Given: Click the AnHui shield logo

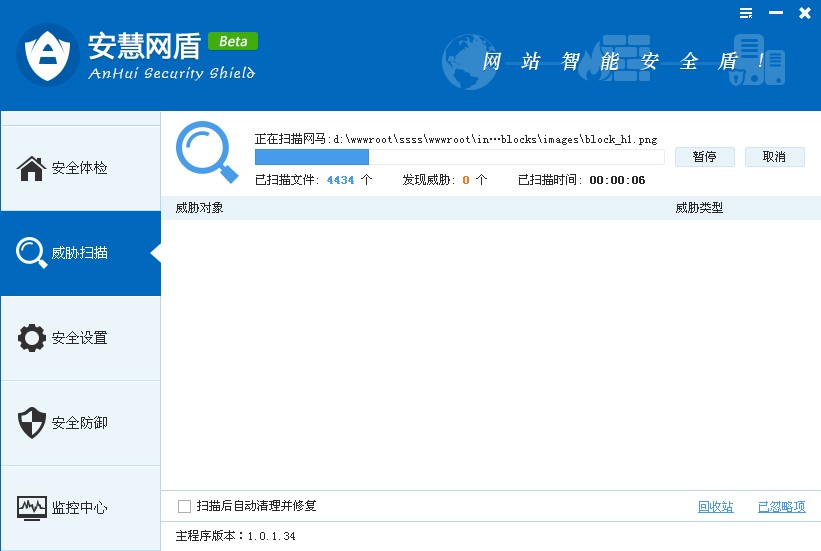Looking at the screenshot, I should tap(48, 54).
